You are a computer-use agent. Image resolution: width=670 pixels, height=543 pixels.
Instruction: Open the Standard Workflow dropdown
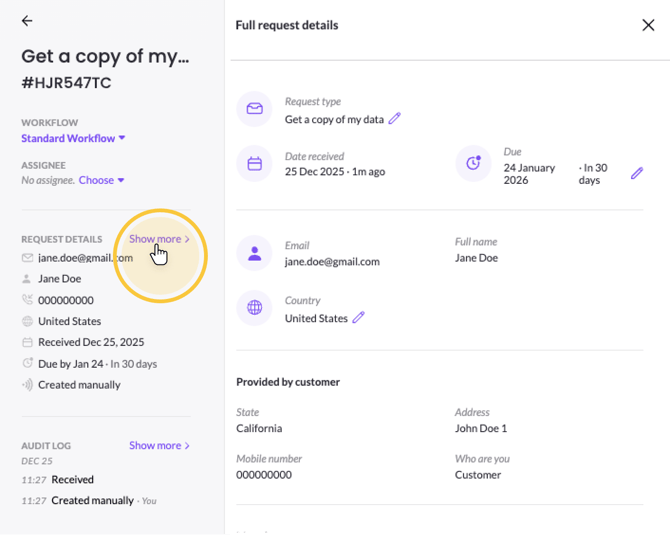tap(74, 138)
